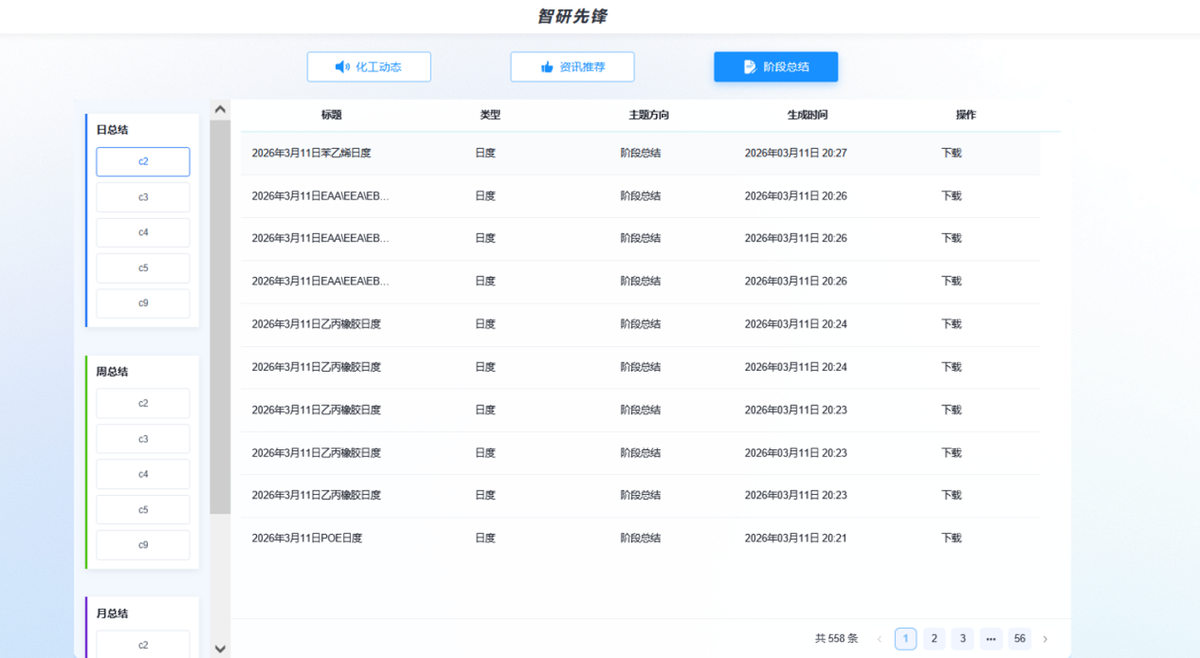Click the pagination ellipsis jump button
This screenshot has height=658, width=1200.
pyautogui.click(x=991, y=639)
